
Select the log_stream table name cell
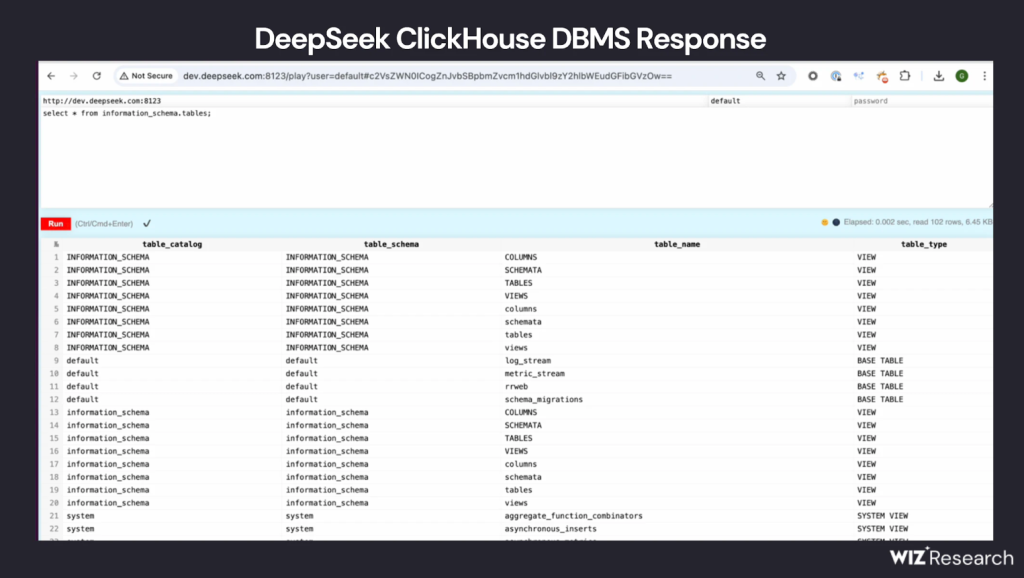point(528,360)
